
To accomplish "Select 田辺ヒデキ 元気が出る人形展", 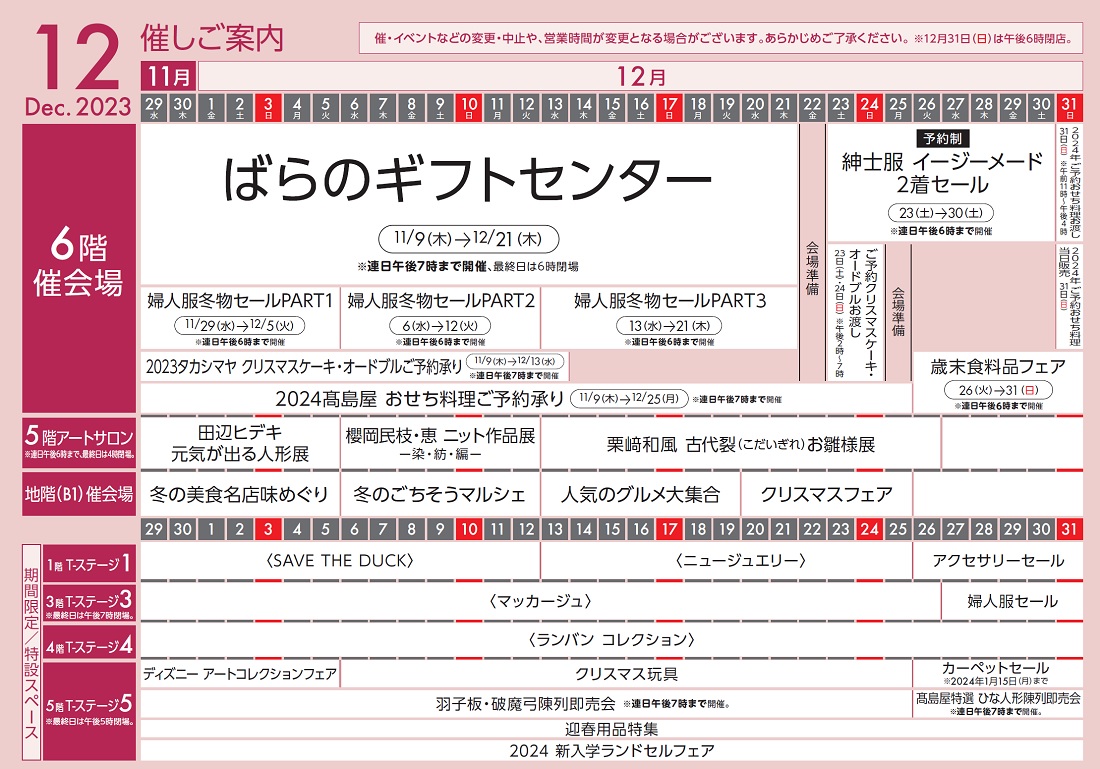I will point(240,443).
